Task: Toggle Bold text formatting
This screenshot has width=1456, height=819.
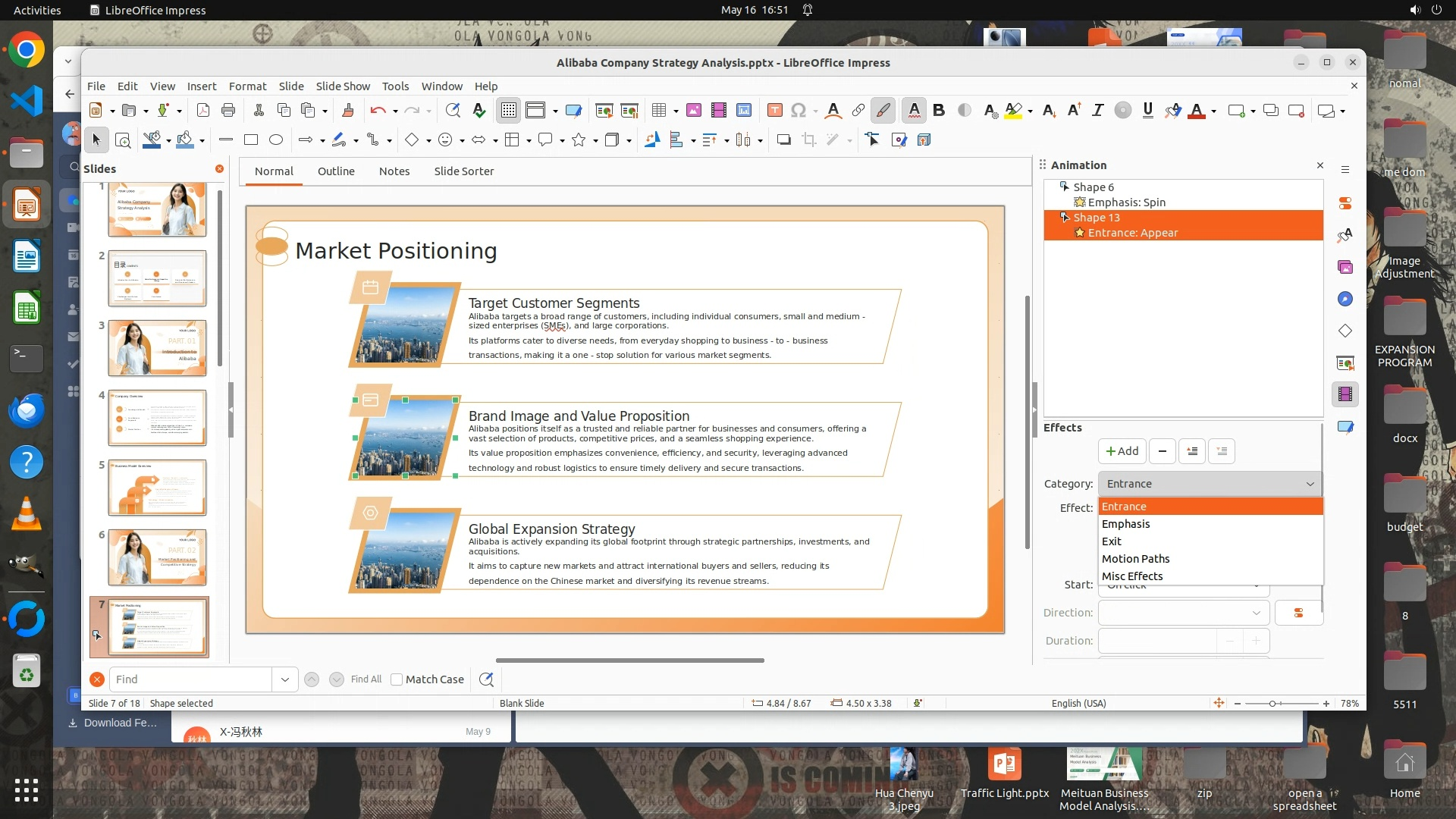Action: point(939,111)
